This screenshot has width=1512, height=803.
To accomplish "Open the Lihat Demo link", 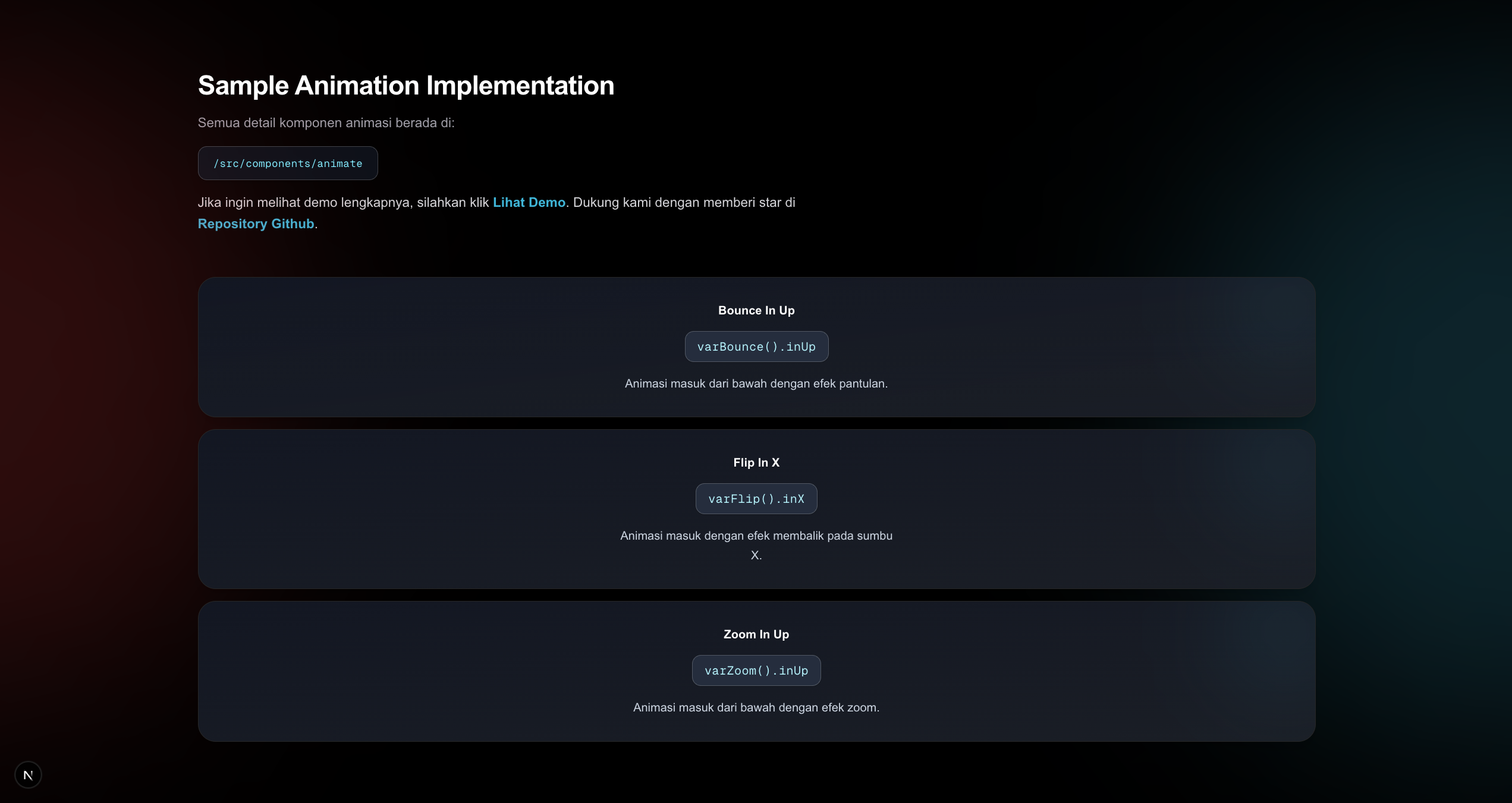I will (529, 202).
